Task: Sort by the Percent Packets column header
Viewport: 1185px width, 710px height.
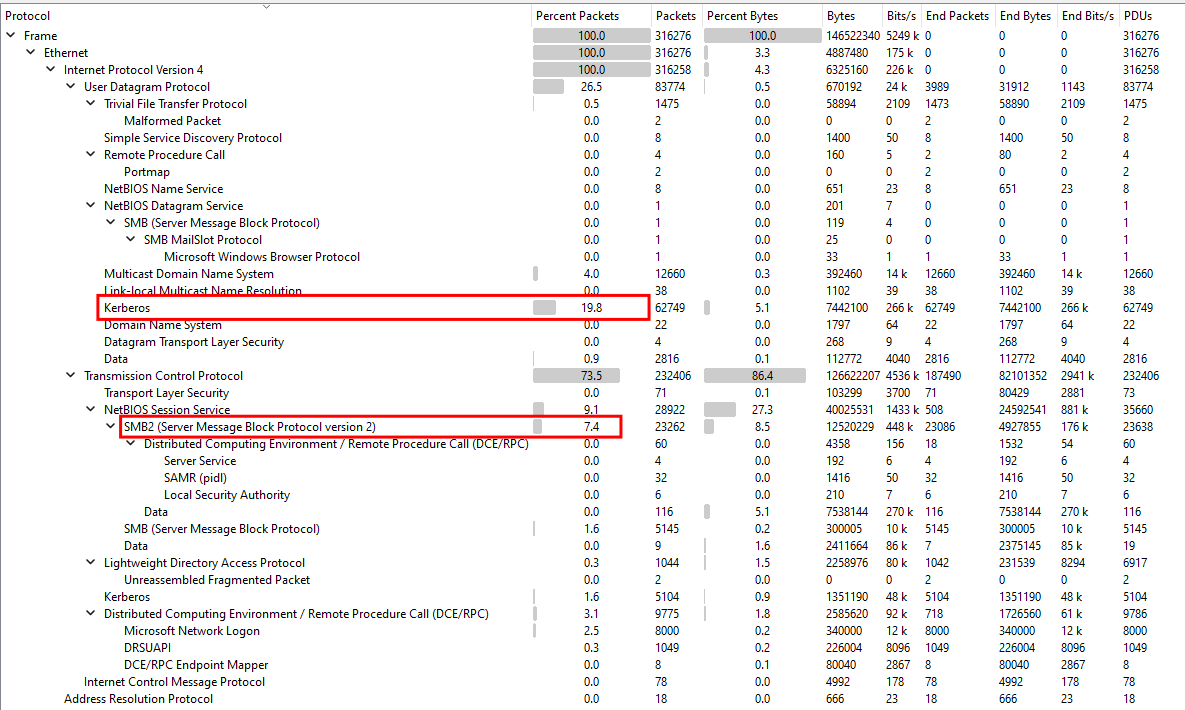Action: click(x=577, y=16)
